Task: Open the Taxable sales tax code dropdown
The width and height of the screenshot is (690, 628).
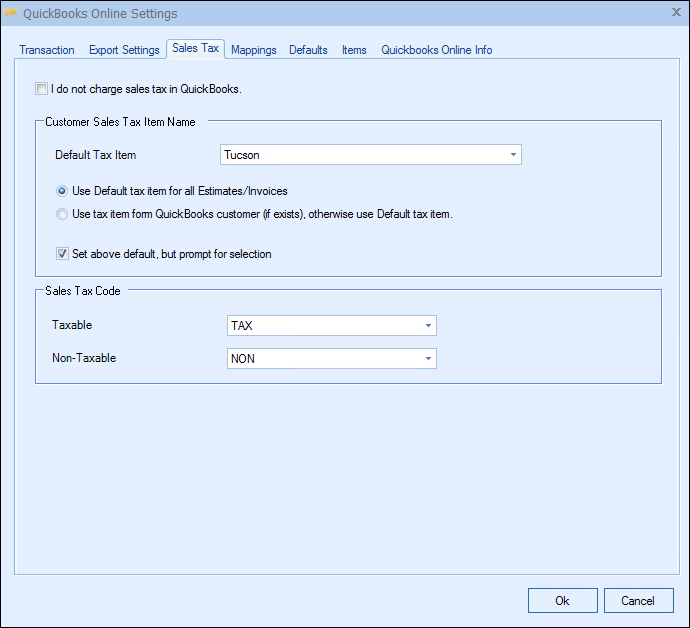Action: click(x=428, y=326)
